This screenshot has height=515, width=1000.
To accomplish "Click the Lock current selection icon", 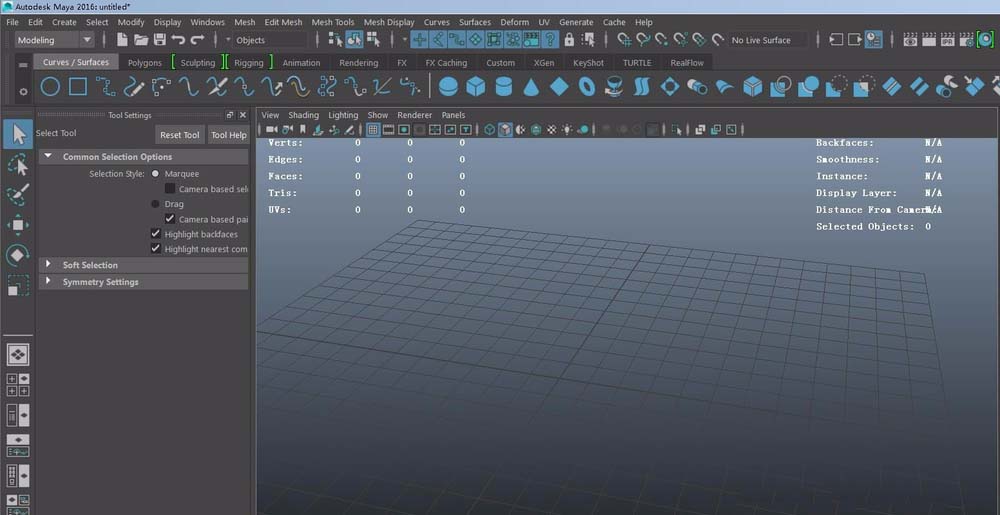I will click(x=569, y=40).
